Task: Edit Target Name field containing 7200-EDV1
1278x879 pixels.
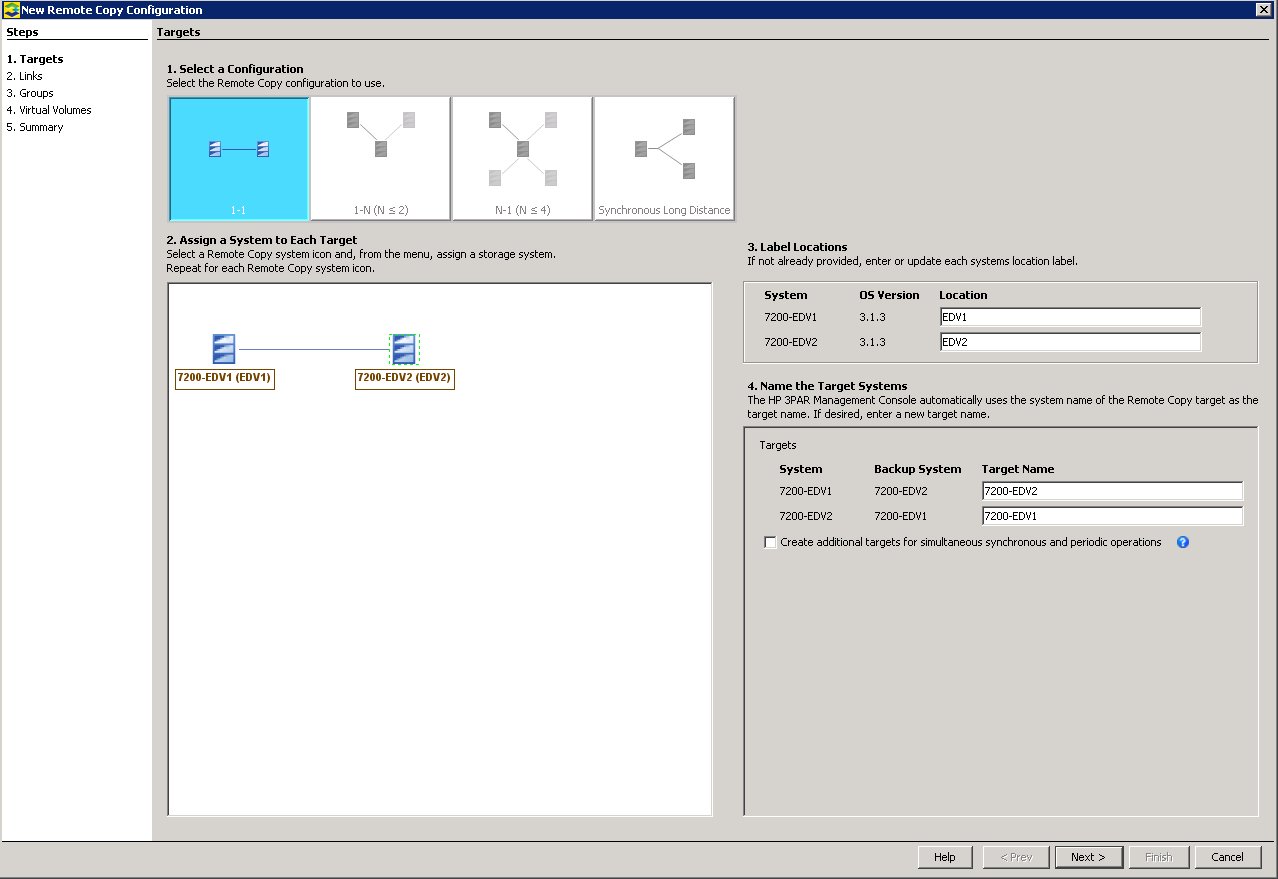Action: [1112, 516]
